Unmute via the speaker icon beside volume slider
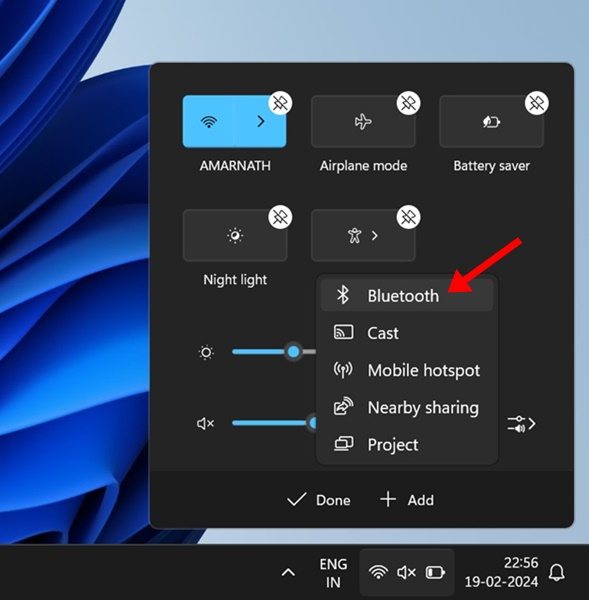This screenshot has width=589, height=600. tap(206, 424)
